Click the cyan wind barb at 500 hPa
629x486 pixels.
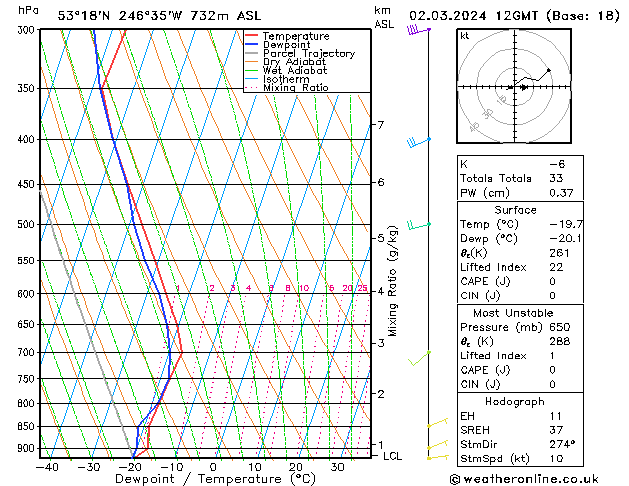(x=418, y=226)
